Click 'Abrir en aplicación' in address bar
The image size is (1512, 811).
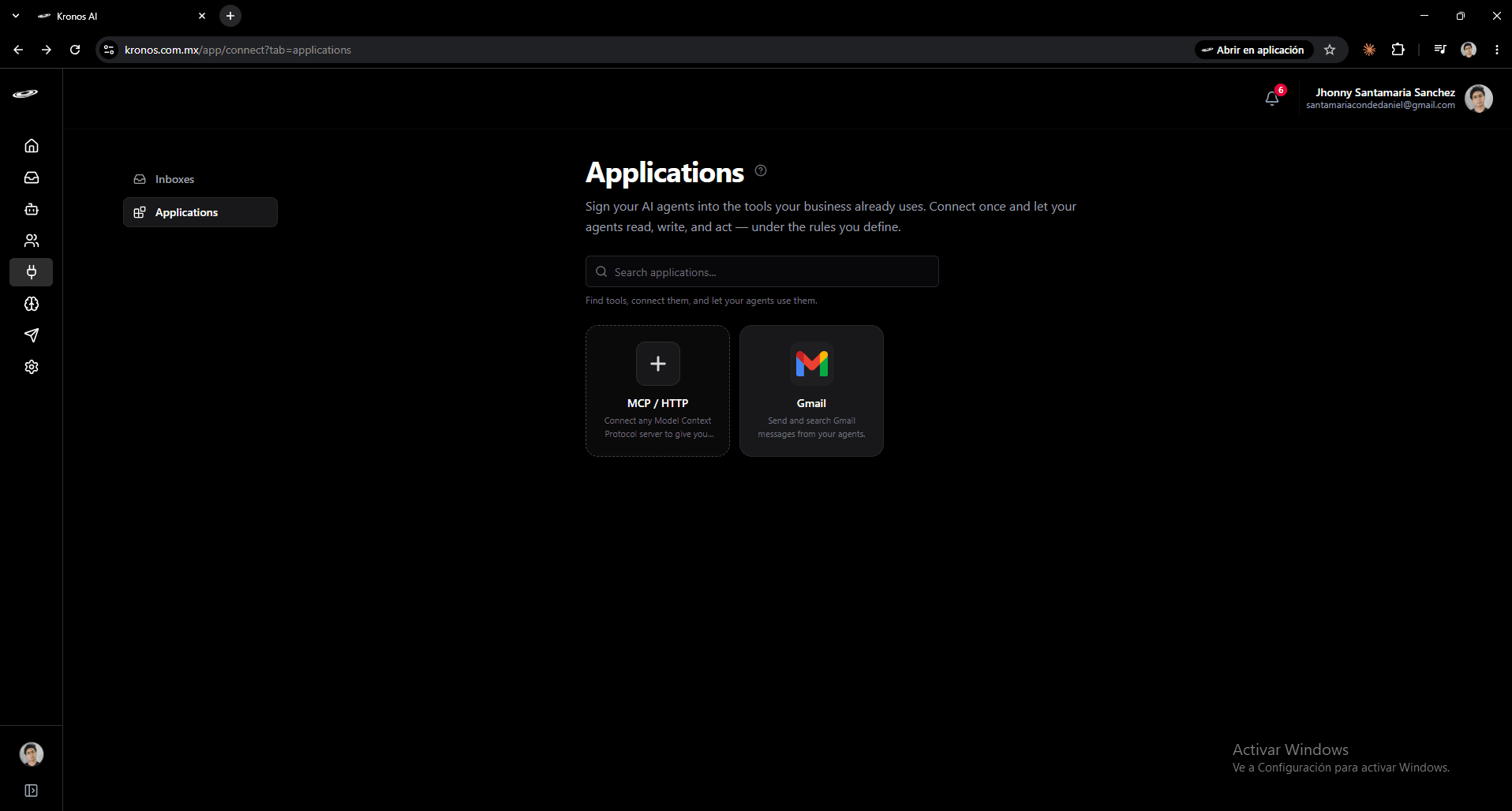pos(1253,50)
